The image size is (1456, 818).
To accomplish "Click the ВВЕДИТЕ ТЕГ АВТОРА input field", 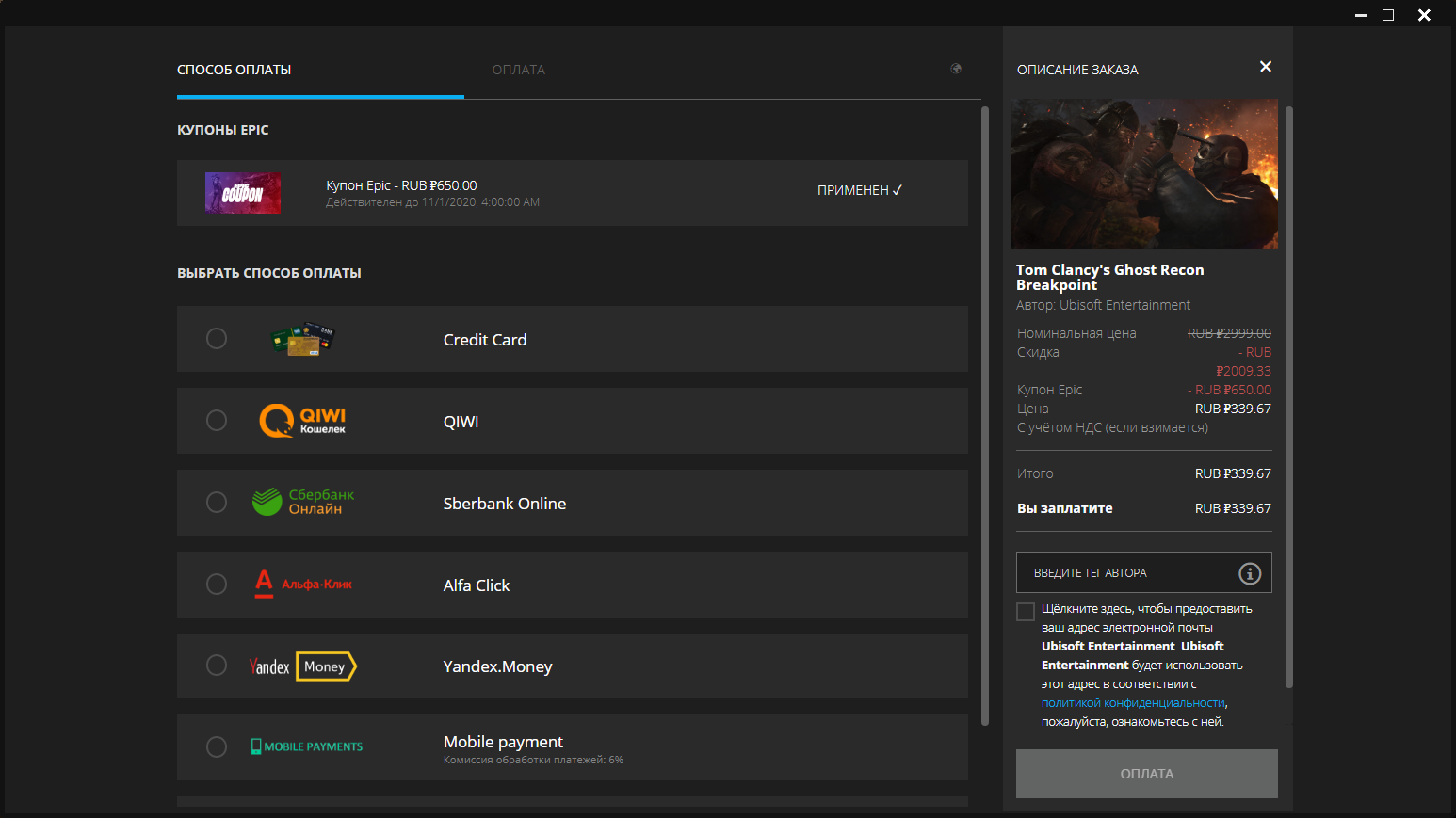I will (1144, 572).
